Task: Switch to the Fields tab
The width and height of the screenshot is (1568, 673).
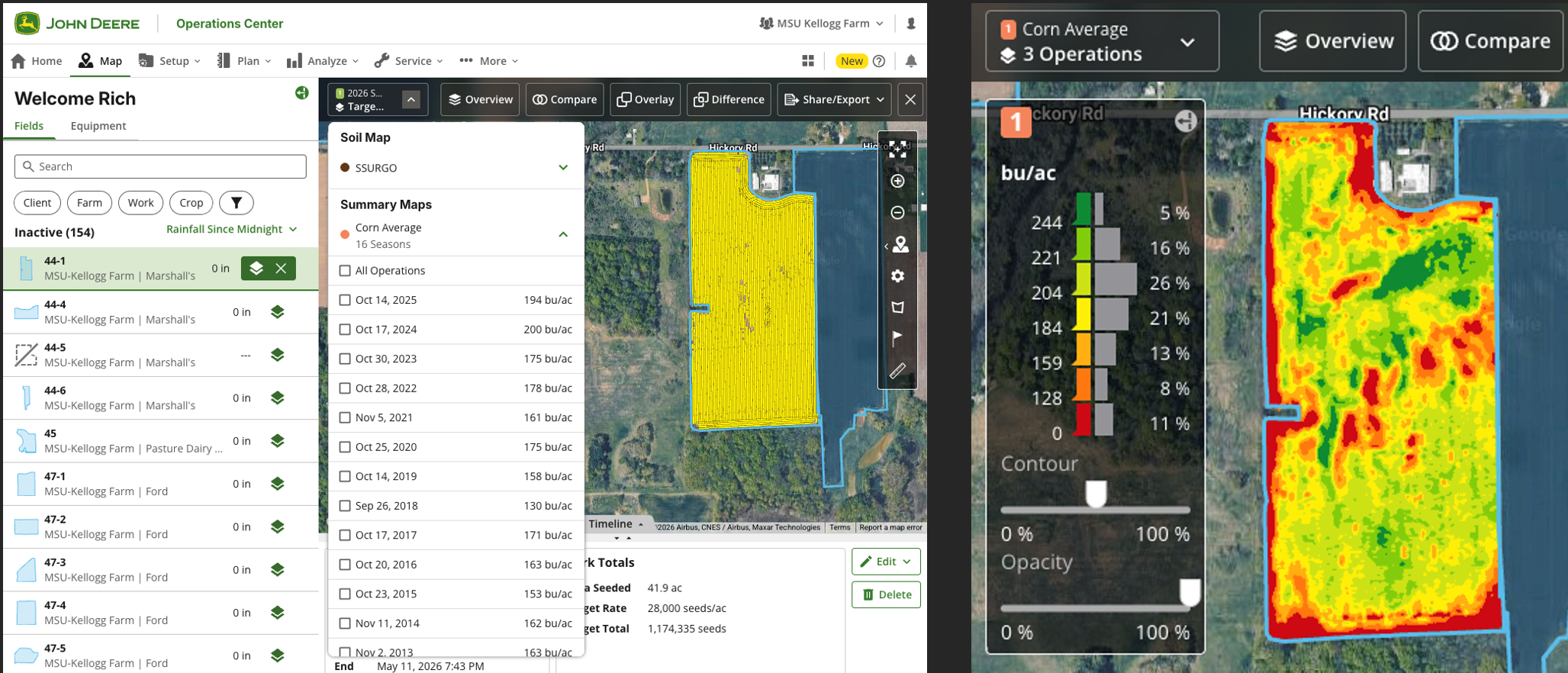Action: click(x=29, y=126)
